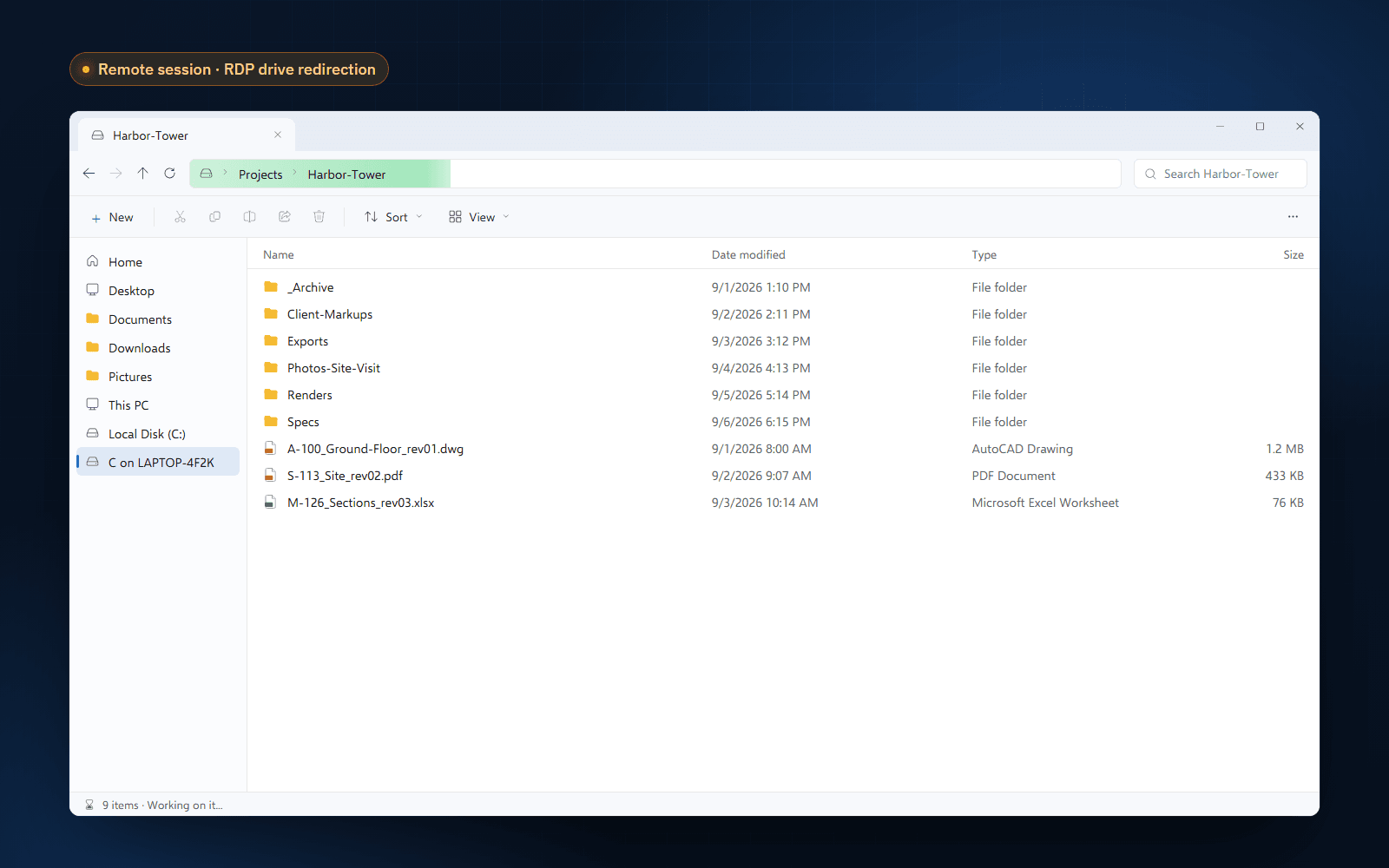Sort by Date modified column header
This screenshot has width=1389, height=868.
click(748, 254)
